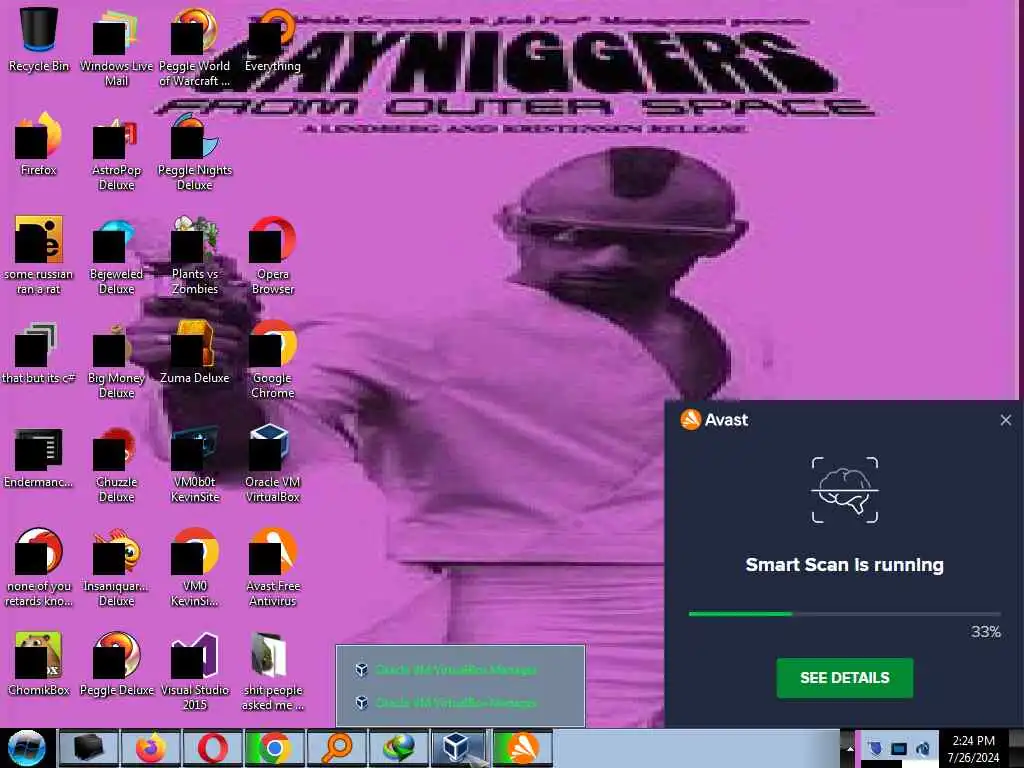Show hidden system tray icons
This screenshot has width=1024, height=768.
[849, 748]
